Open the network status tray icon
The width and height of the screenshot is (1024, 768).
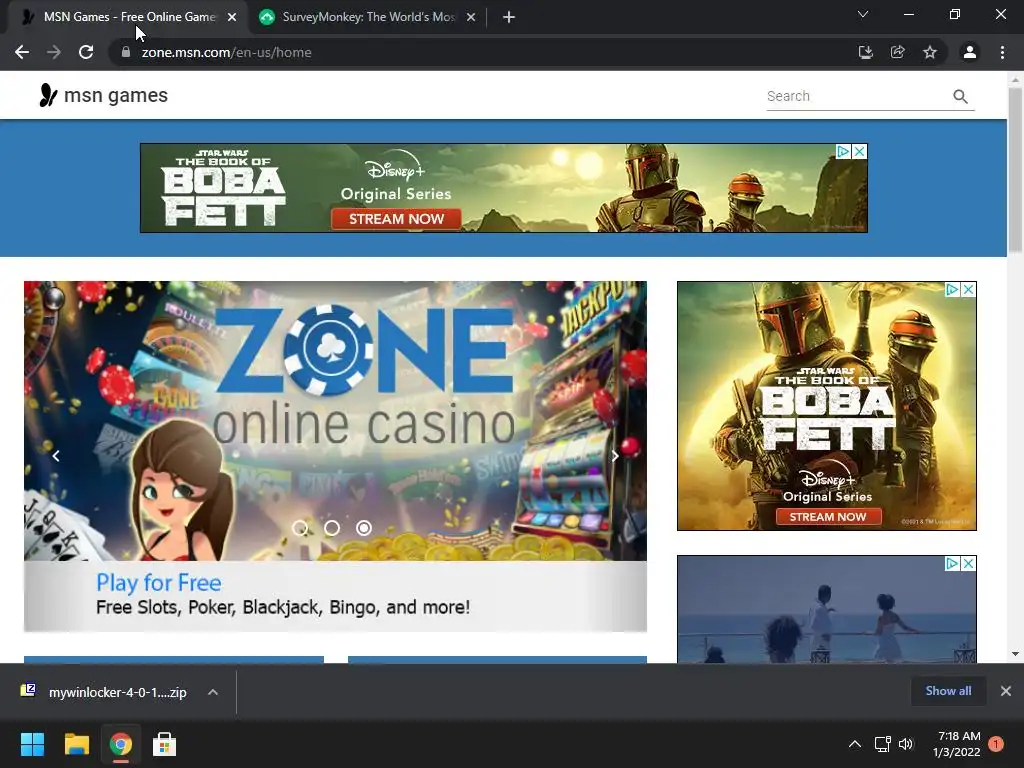[x=882, y=744]
